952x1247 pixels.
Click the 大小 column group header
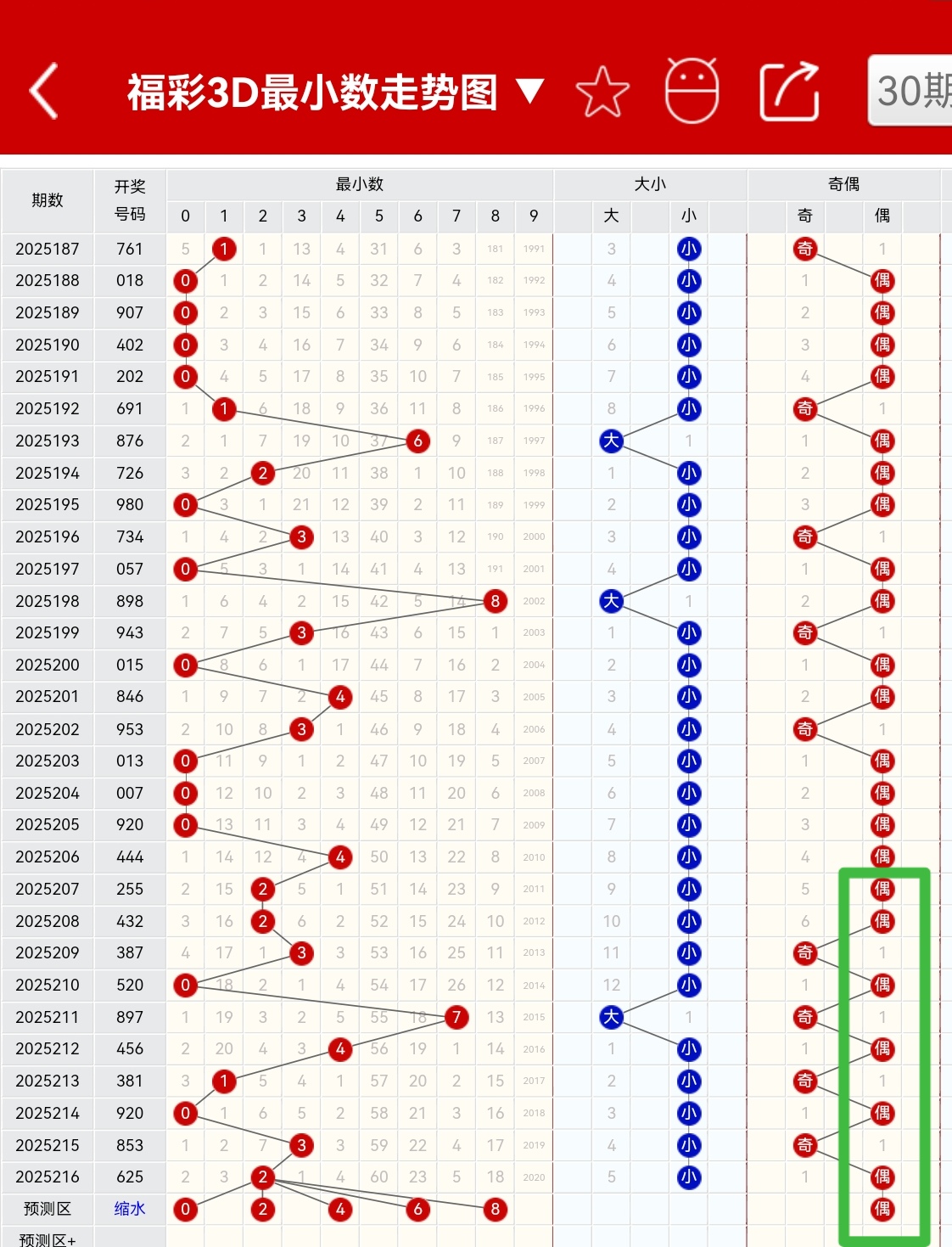click(x=651, y=184)
